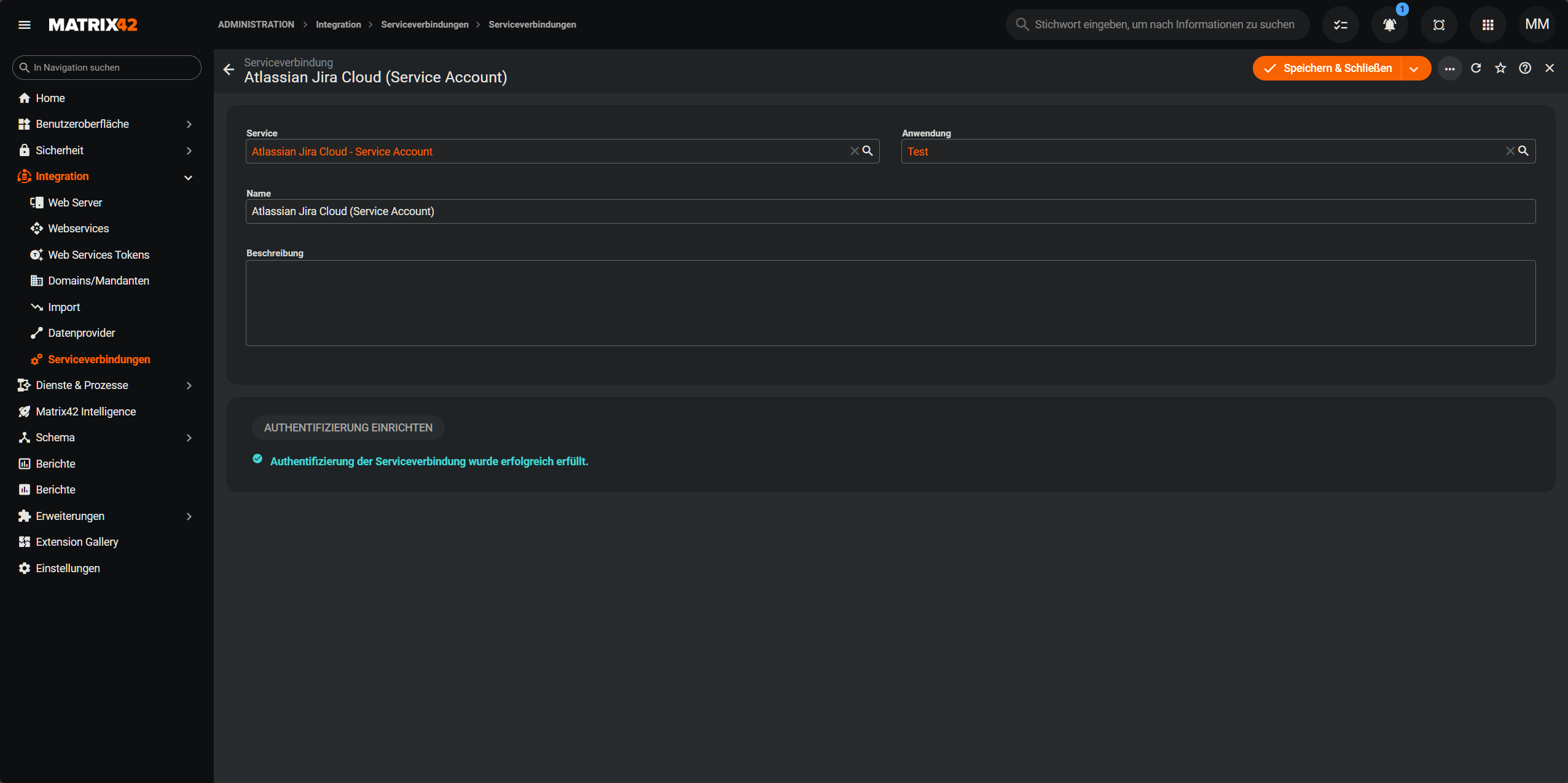
Task: Toggle the hamburger navigation menu
Action: [x=25, y=25]
